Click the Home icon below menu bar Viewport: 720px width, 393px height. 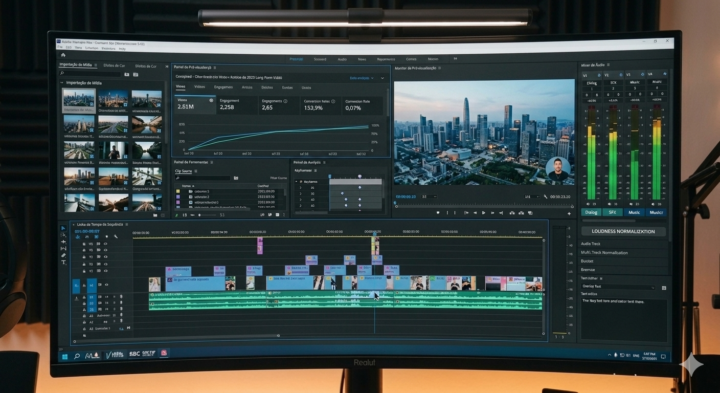[63, 55]
